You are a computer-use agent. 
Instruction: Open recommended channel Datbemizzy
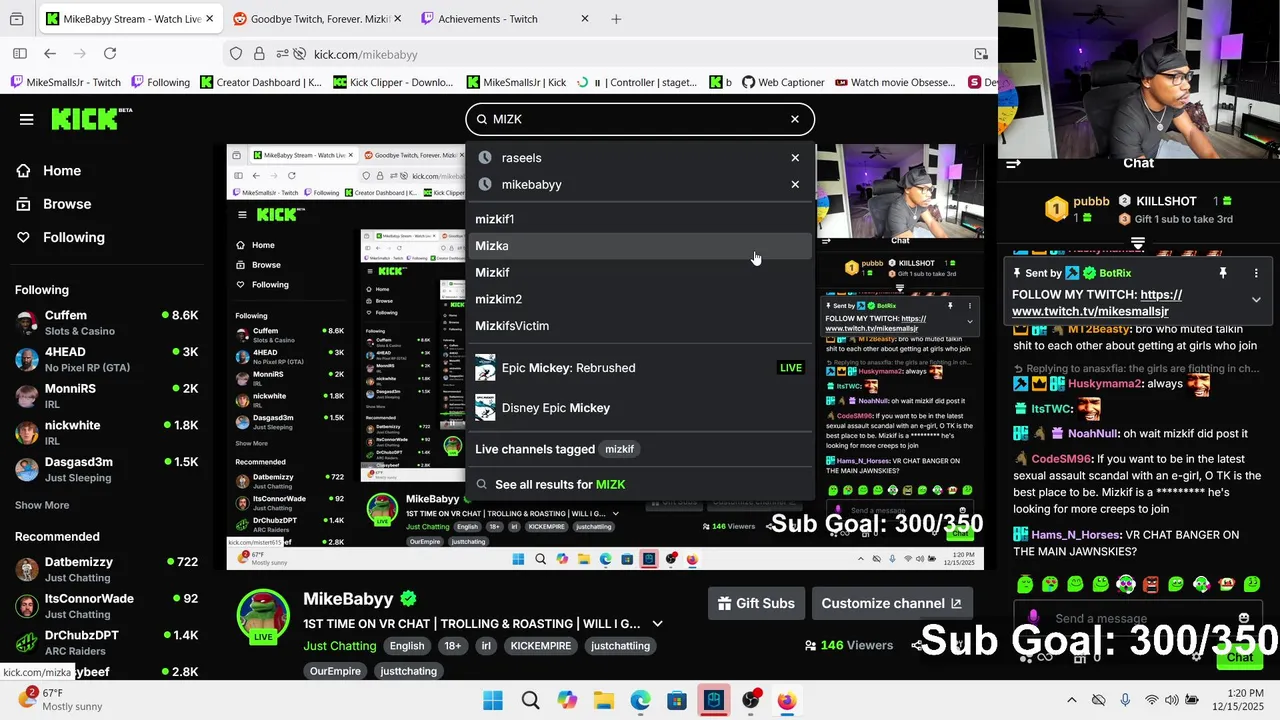coord(108,569)
